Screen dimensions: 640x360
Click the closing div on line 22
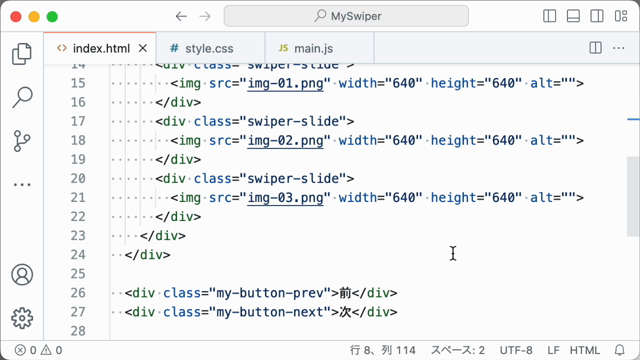click(x=178, y=216)
